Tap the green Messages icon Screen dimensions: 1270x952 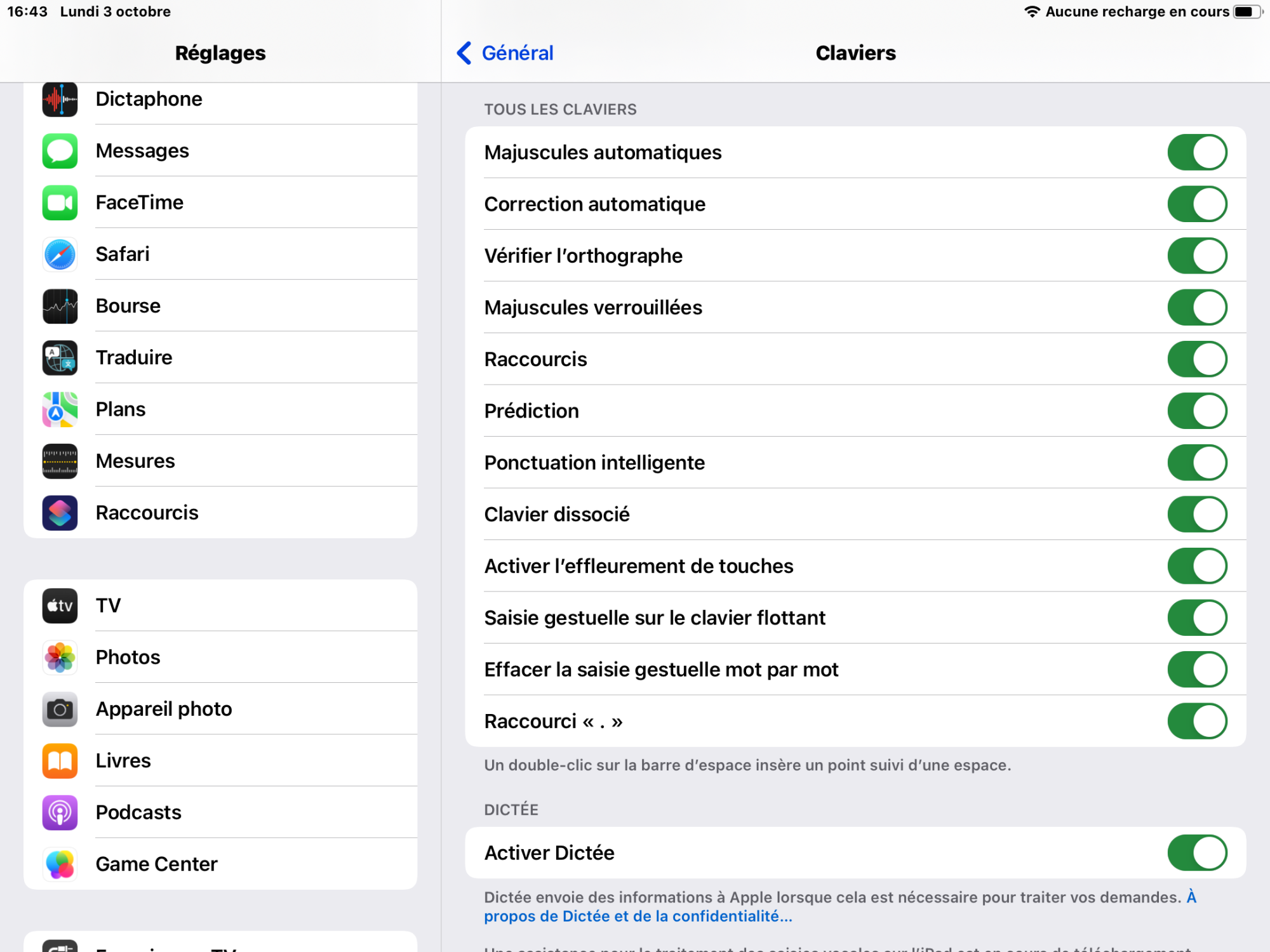coord(60,151)
